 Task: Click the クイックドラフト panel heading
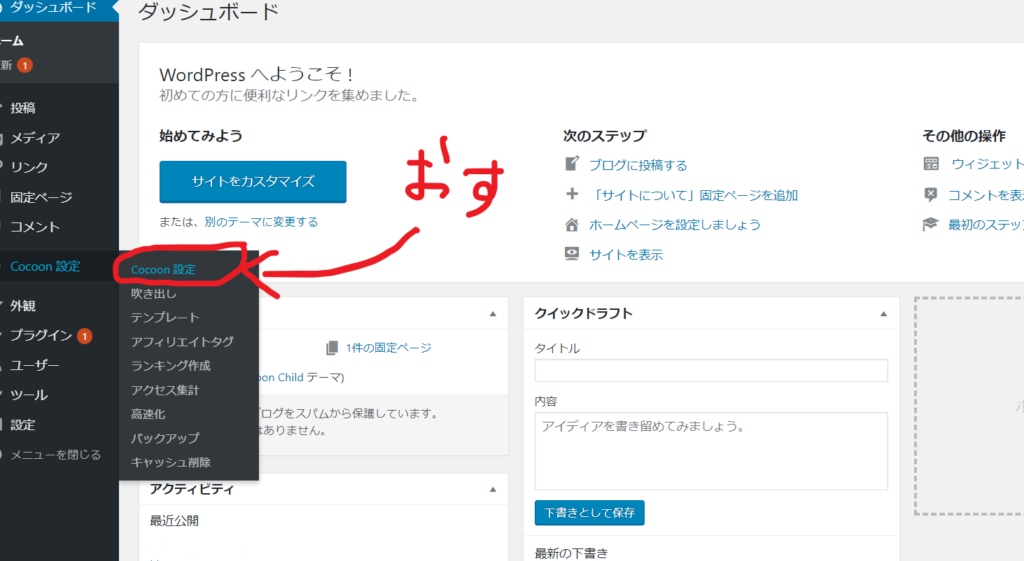[x=584, y=313]
